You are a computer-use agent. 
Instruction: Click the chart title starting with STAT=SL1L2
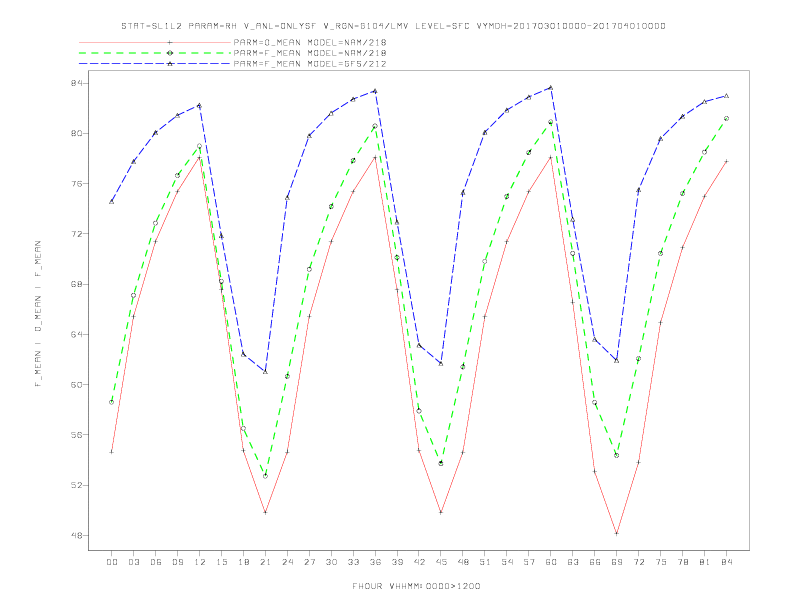[393, 26]
